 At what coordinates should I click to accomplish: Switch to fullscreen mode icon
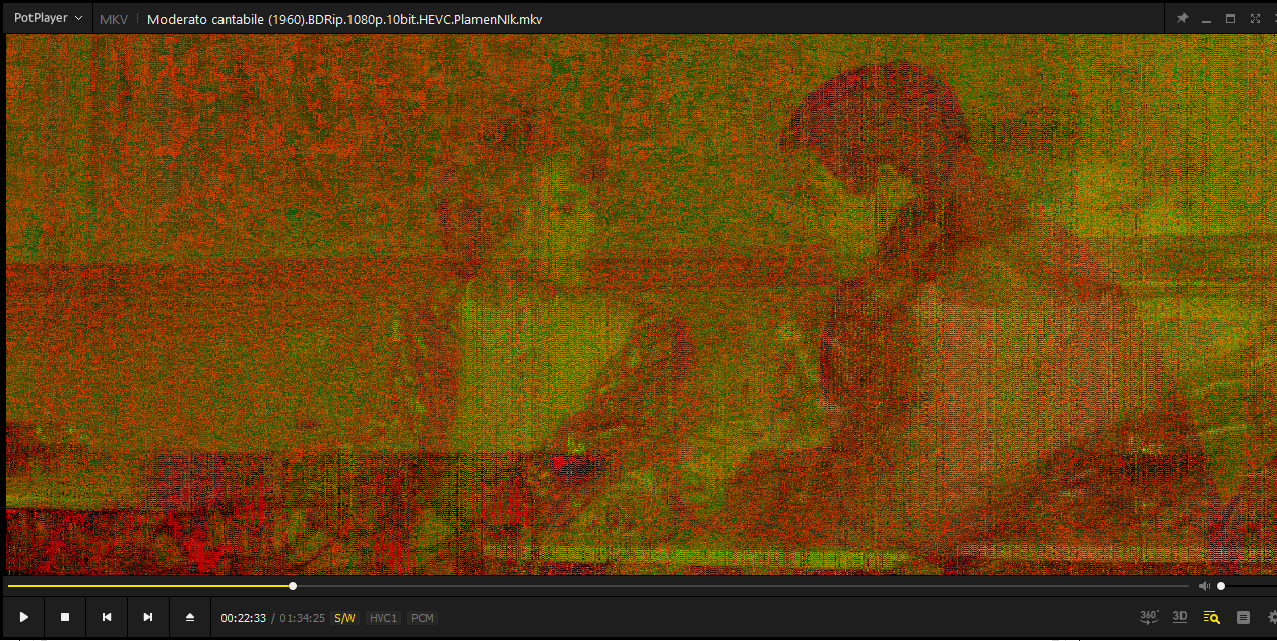(x=1255, y=18)
